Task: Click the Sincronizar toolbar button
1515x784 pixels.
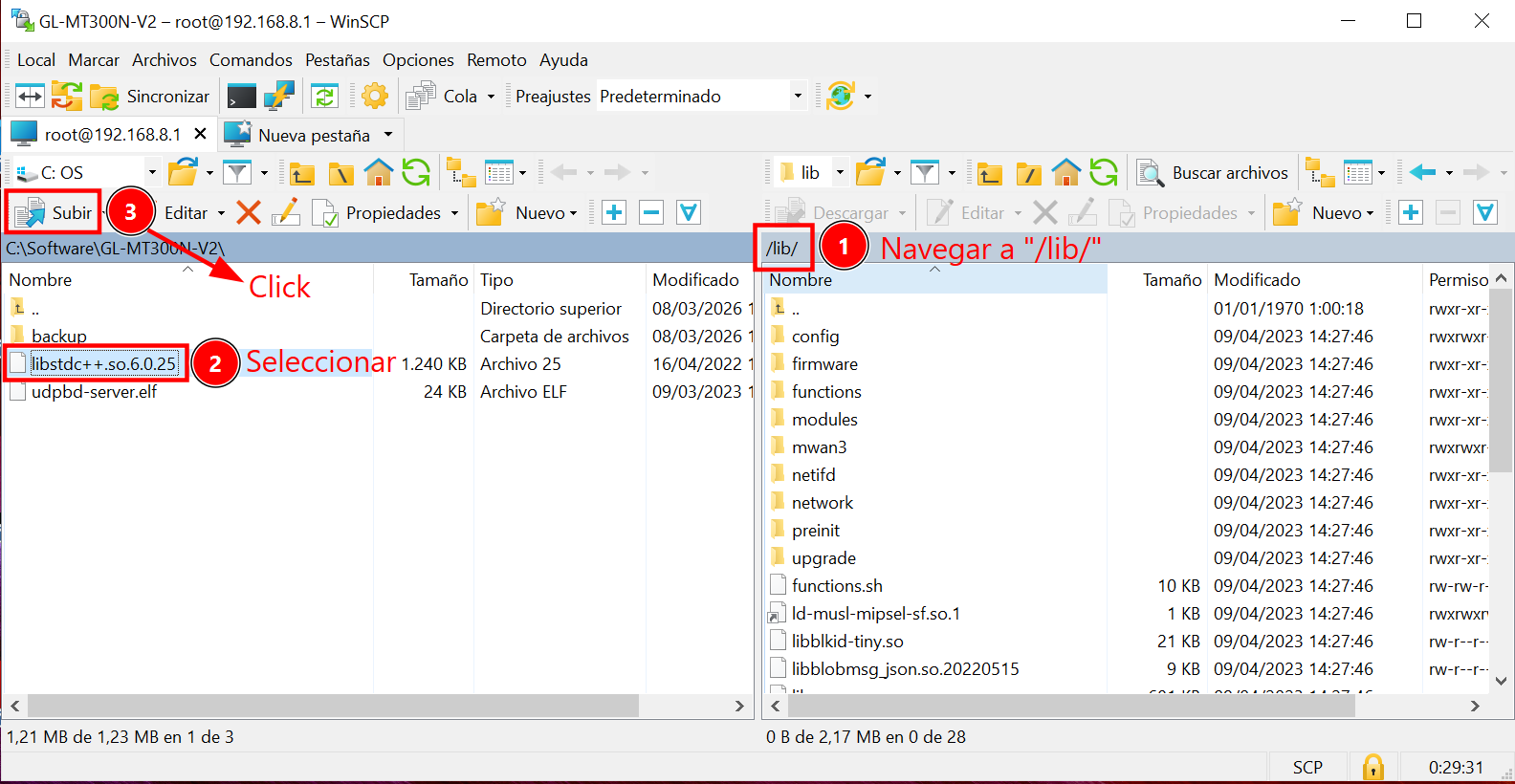Action: coord(150,97)
